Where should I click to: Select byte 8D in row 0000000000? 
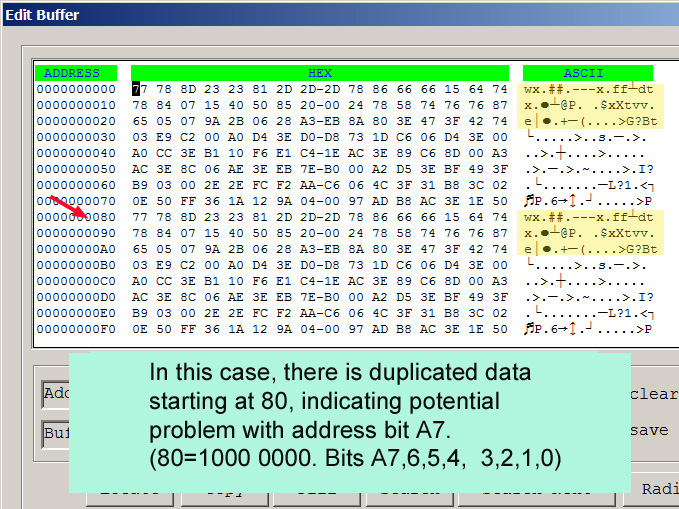188,89
